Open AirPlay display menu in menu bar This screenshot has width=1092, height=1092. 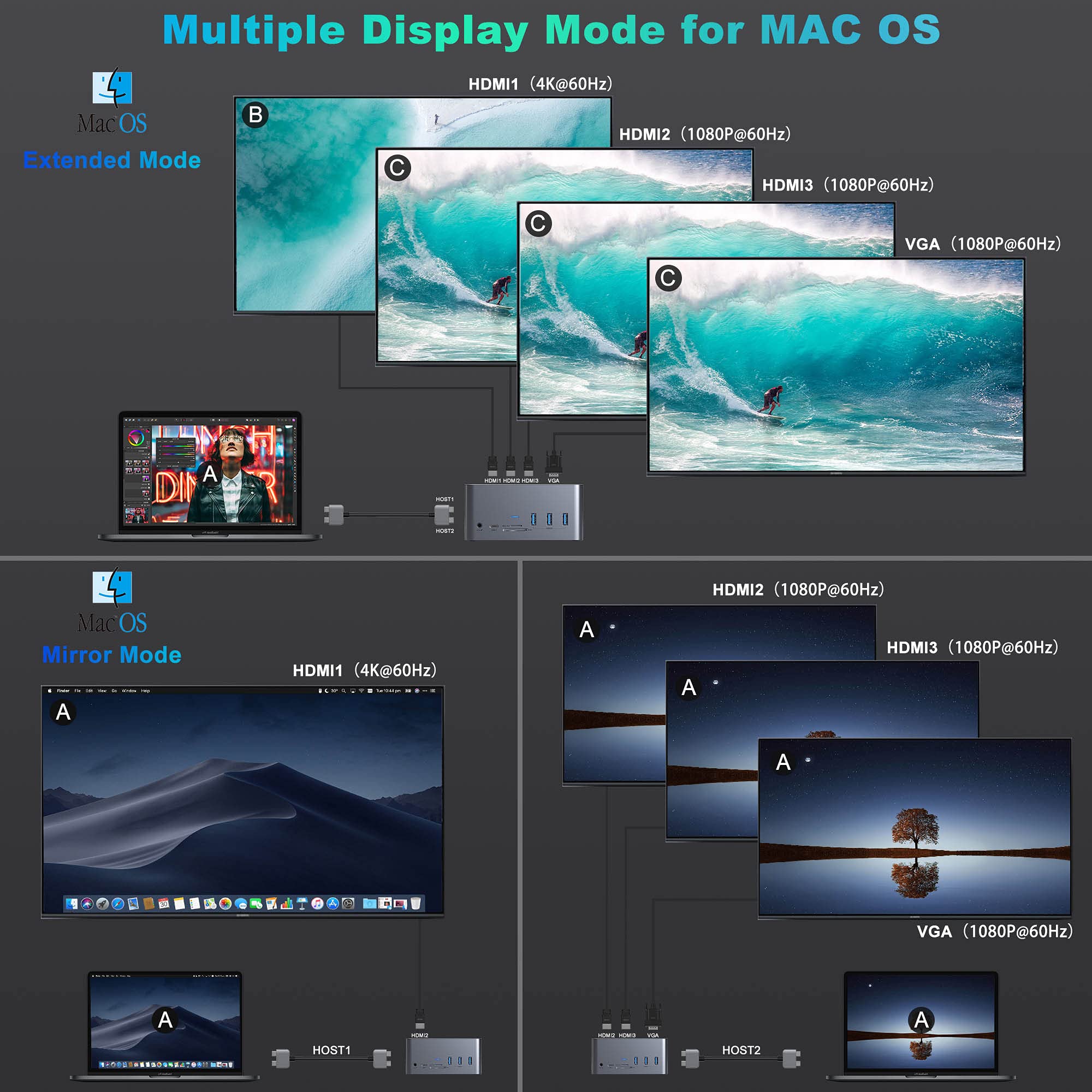353,691
